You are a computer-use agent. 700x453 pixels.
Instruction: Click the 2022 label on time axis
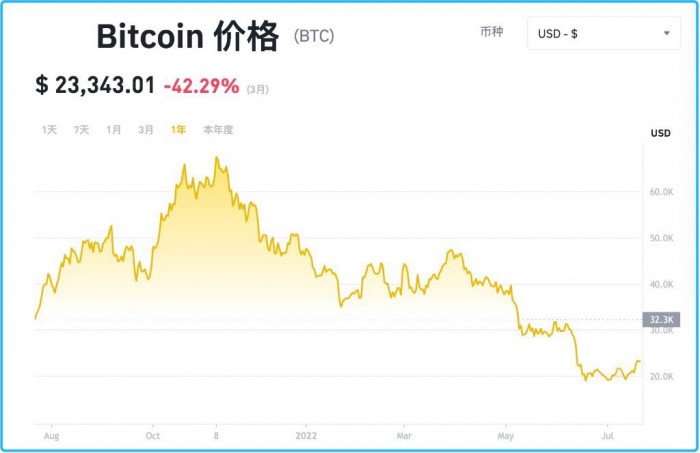[x=306, y=436]
